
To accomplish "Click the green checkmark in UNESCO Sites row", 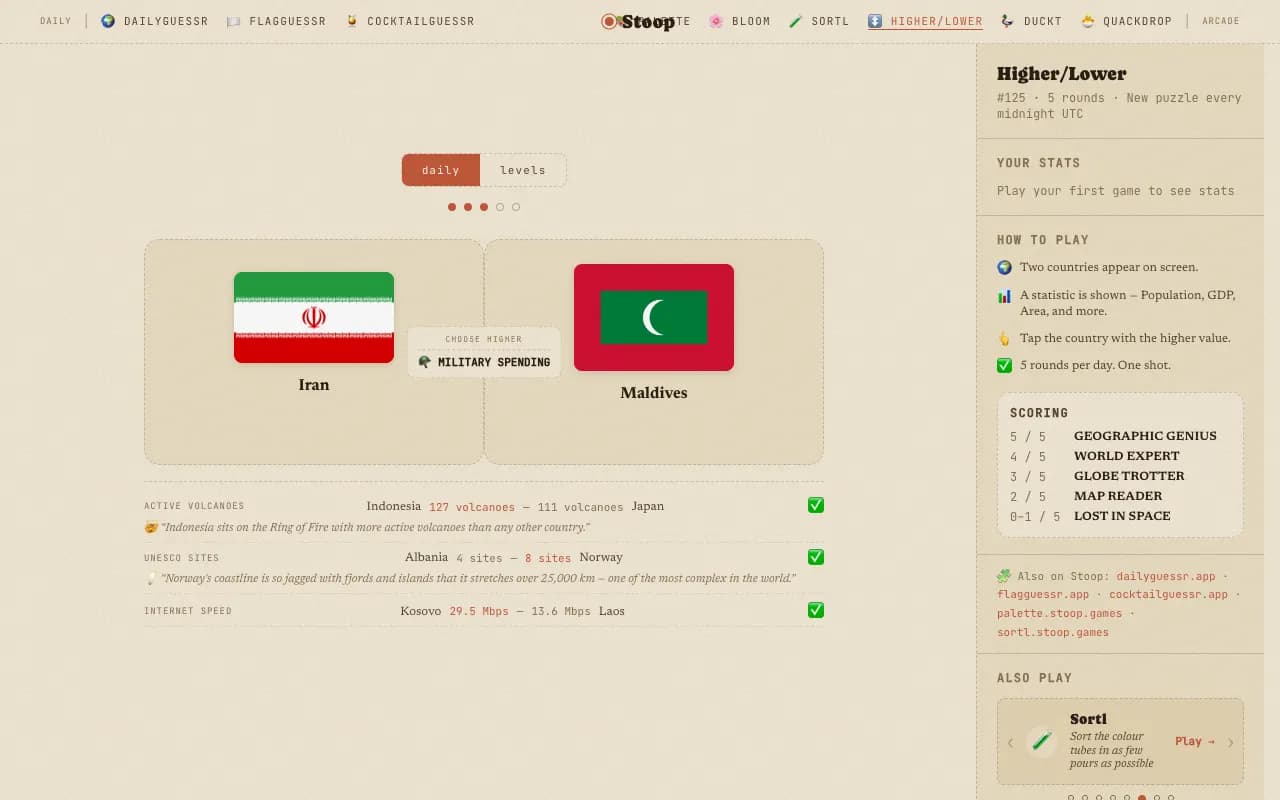I will tap(816, 557).
